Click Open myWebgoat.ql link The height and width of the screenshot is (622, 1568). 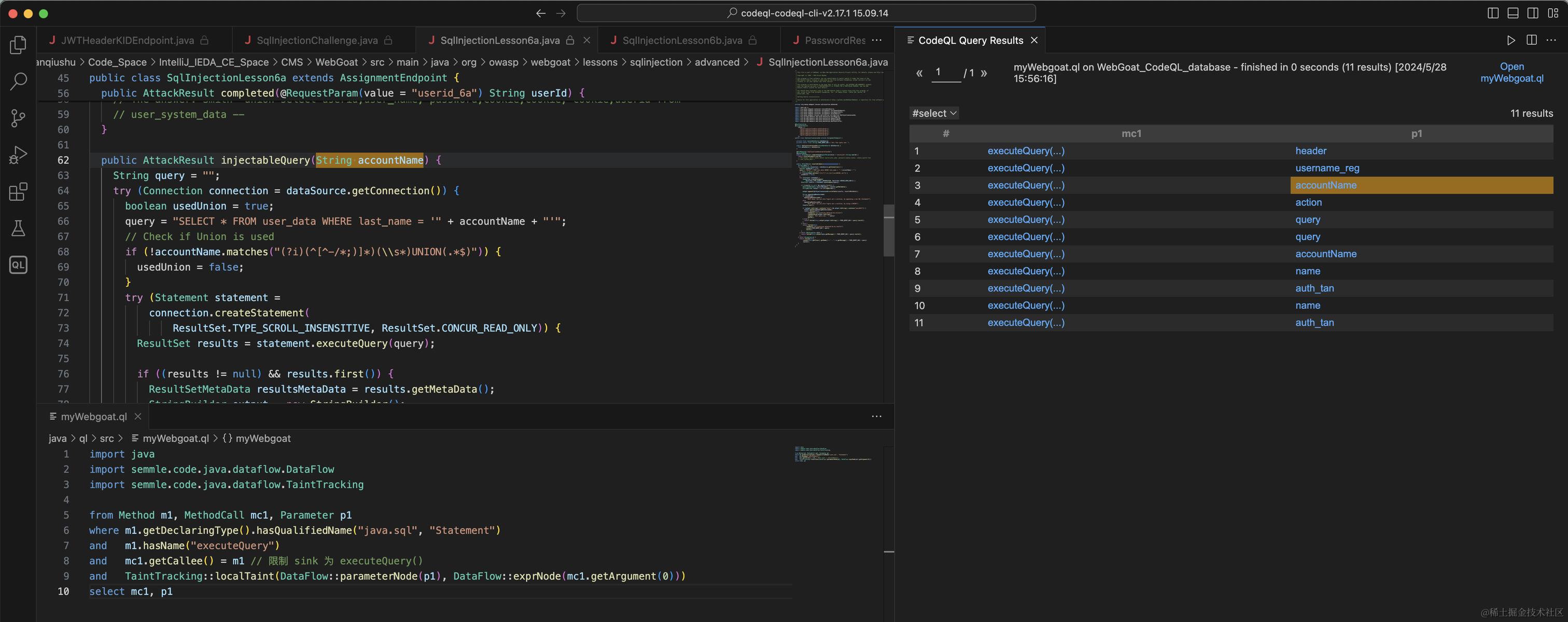[x=1511, y=73]
